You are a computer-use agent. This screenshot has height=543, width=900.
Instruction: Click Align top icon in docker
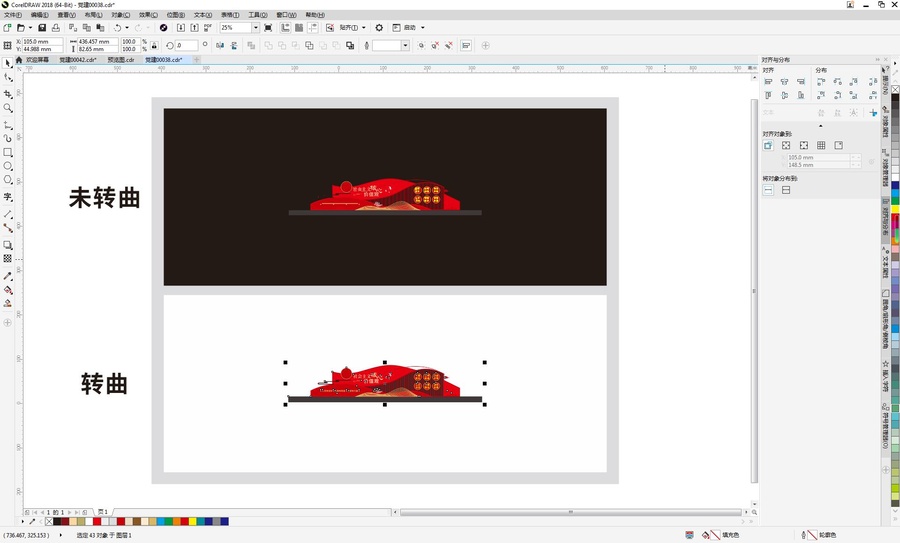(x=768, y=95)
